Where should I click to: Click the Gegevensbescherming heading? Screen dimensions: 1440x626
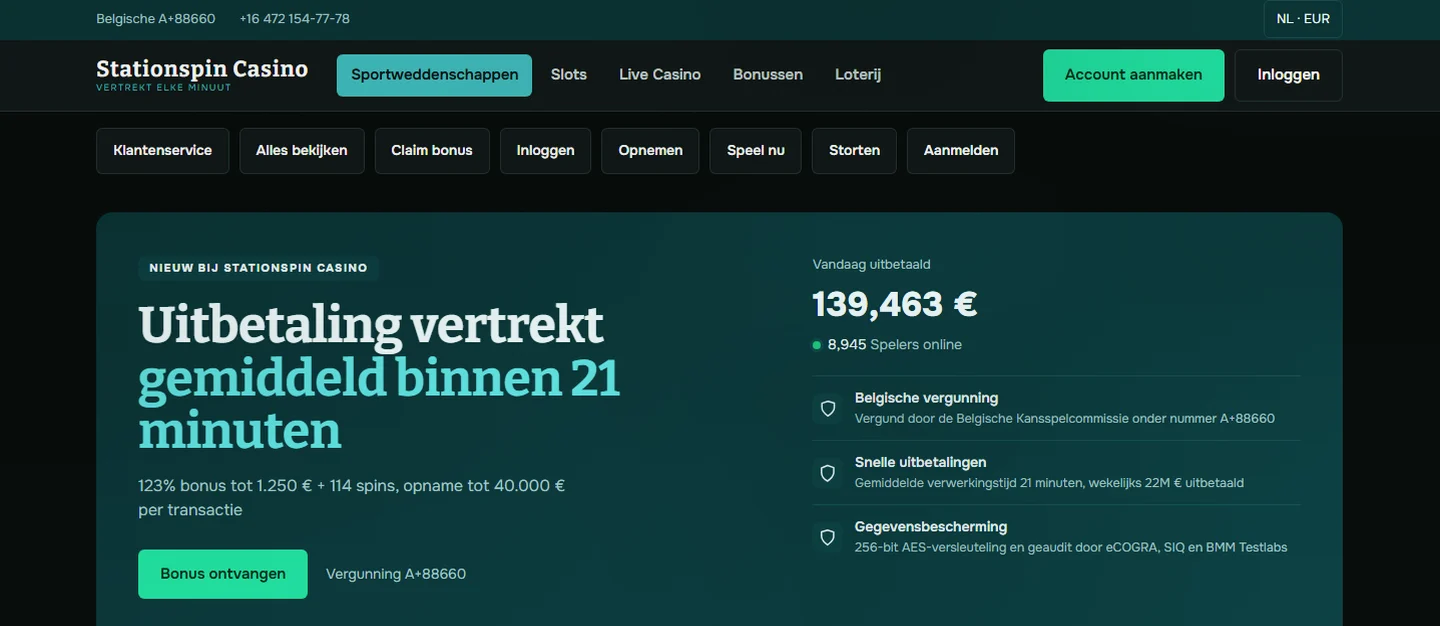(931, 527)
